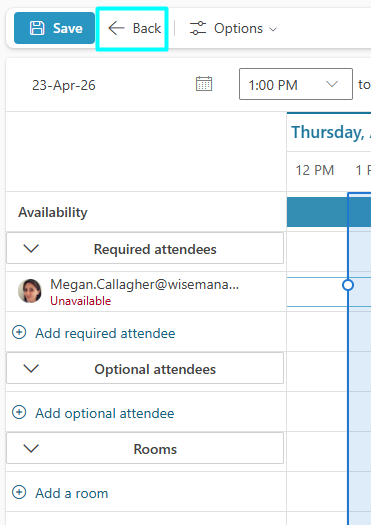Open the 1:00 PM start time dropdown
This screenshot has height=525, width=371.
coord(296,84)
